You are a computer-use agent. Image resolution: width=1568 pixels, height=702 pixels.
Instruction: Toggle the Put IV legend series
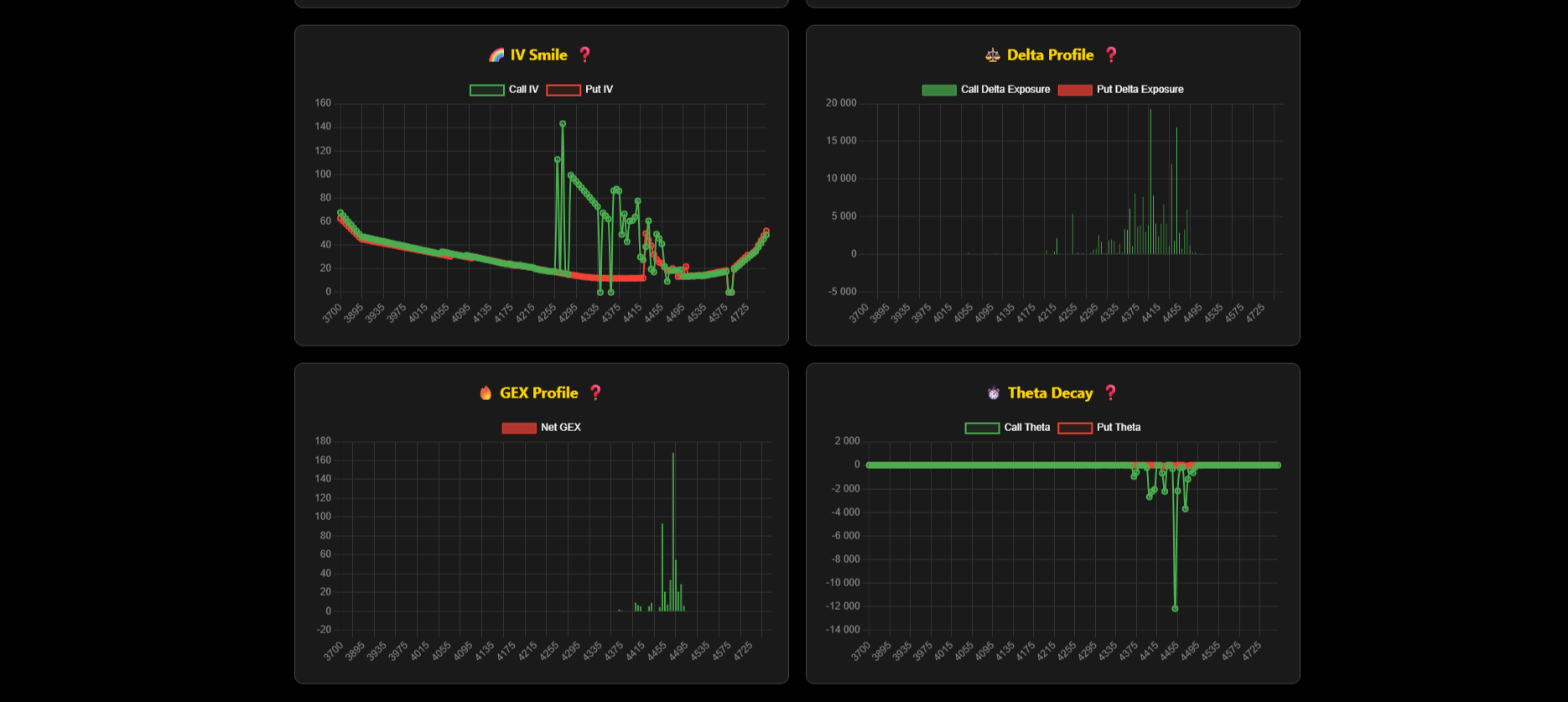[x=579, y=90]
